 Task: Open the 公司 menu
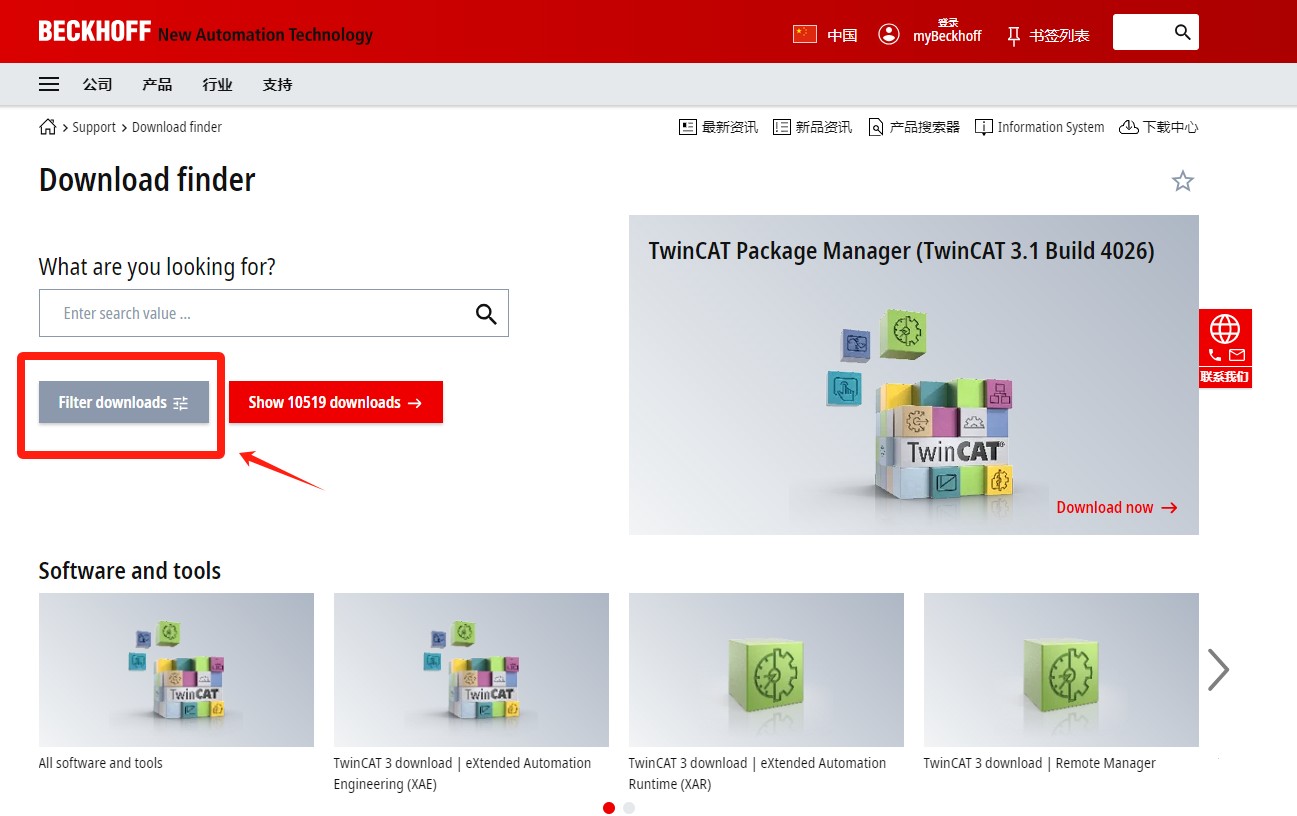point(98,85)
